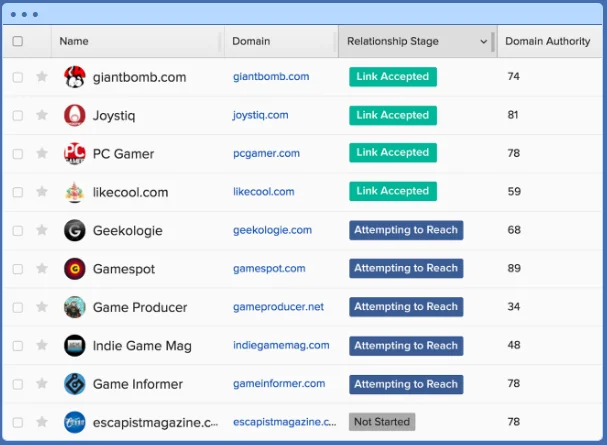Click the Gamespot name text

coord(124,269)
